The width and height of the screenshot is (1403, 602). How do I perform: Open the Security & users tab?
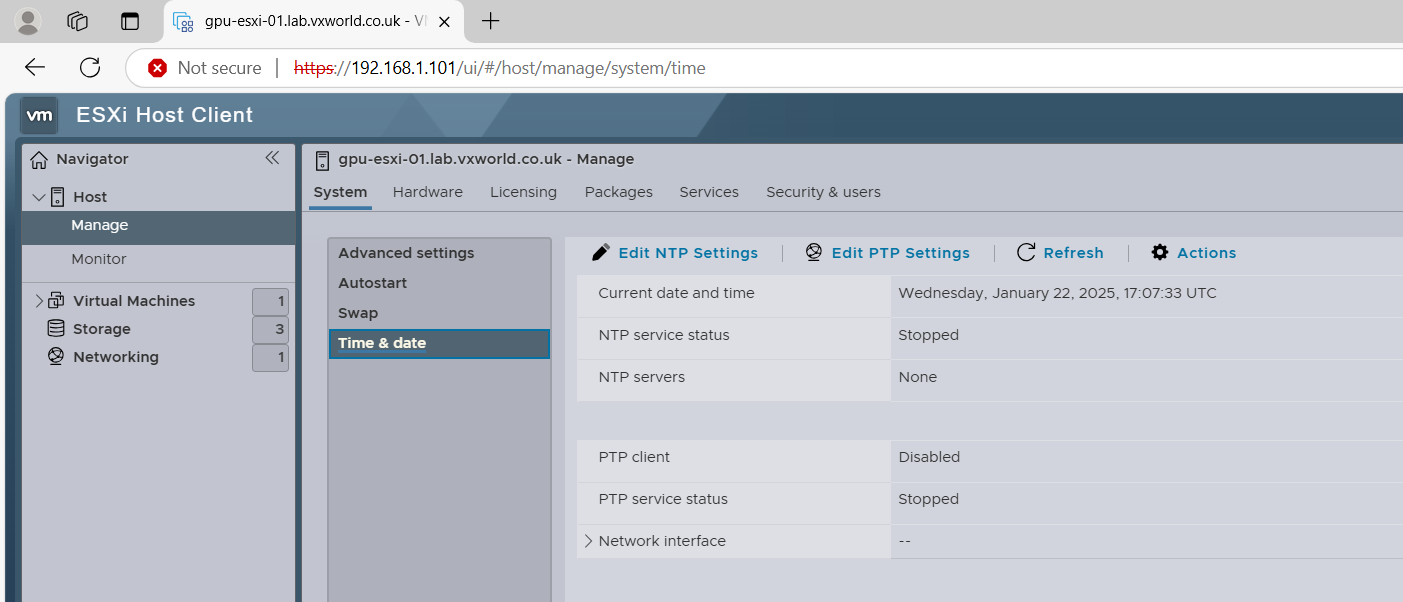coord(823,192)
